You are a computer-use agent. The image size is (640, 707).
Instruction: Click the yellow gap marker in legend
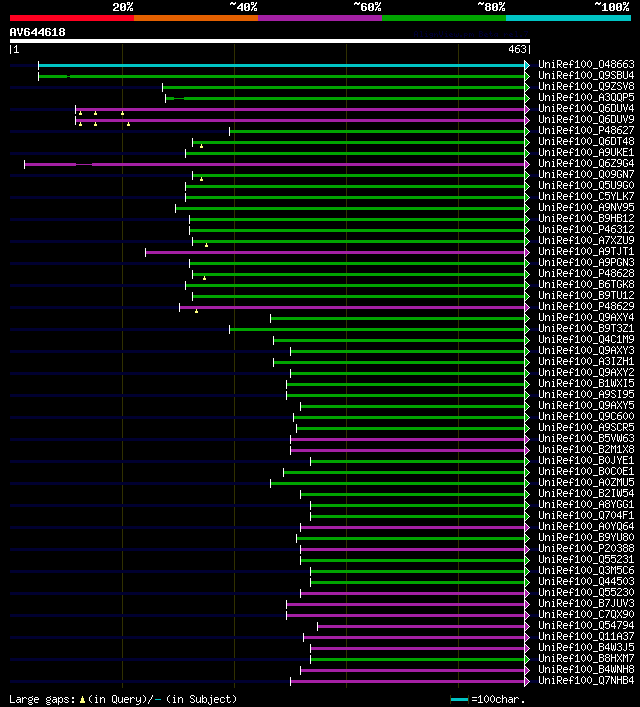[82, 699]
